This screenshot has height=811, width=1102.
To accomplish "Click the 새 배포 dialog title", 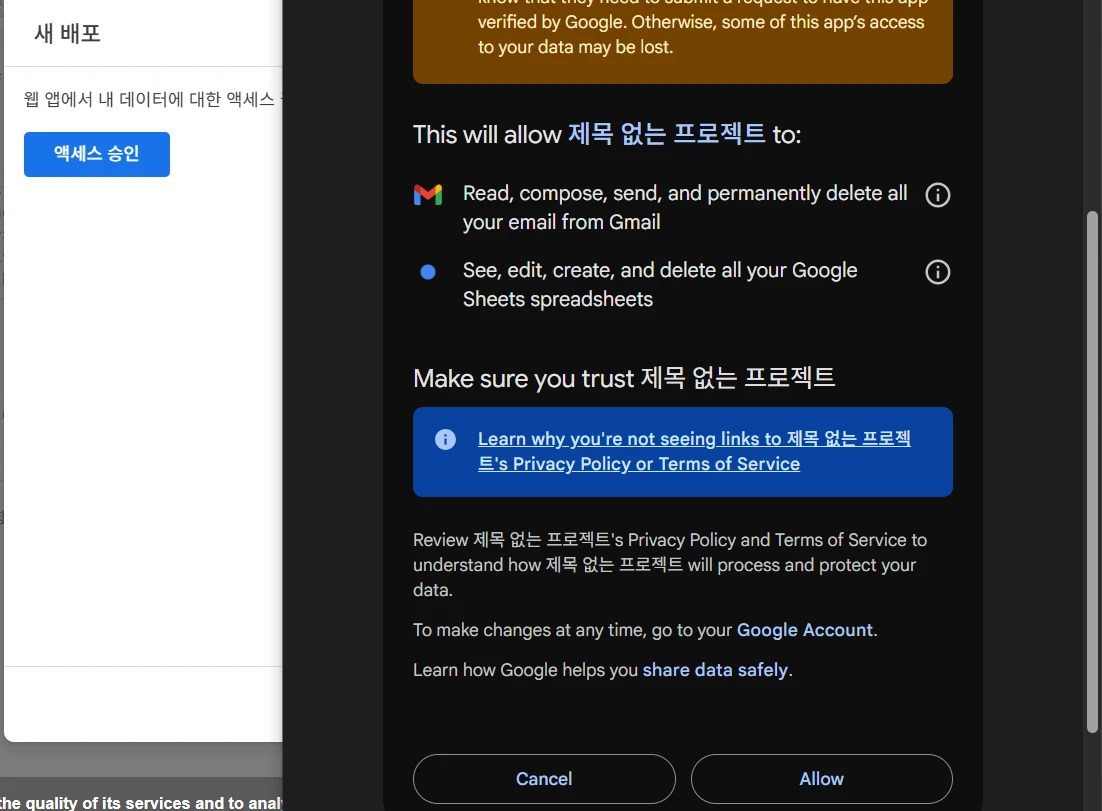I will [67, 33].
